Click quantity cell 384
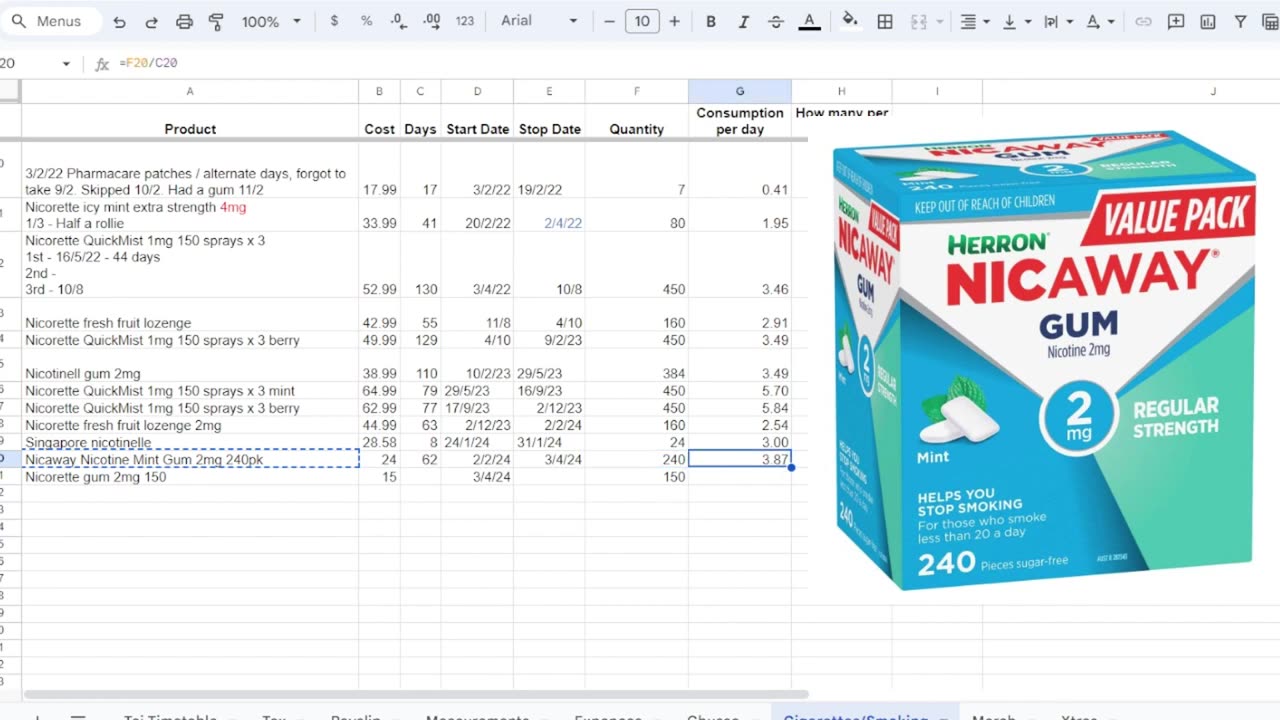This screenshot has height=720, width=1280. (637, 365)
